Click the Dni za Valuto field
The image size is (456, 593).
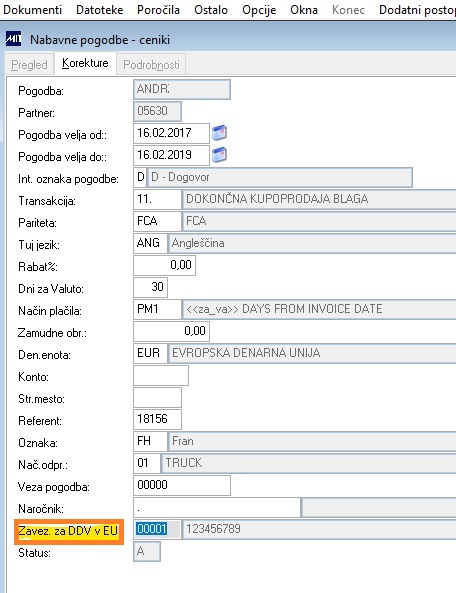(150, 287)
